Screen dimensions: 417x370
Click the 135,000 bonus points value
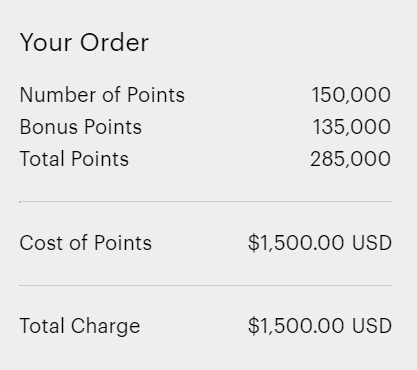(352, 127)
